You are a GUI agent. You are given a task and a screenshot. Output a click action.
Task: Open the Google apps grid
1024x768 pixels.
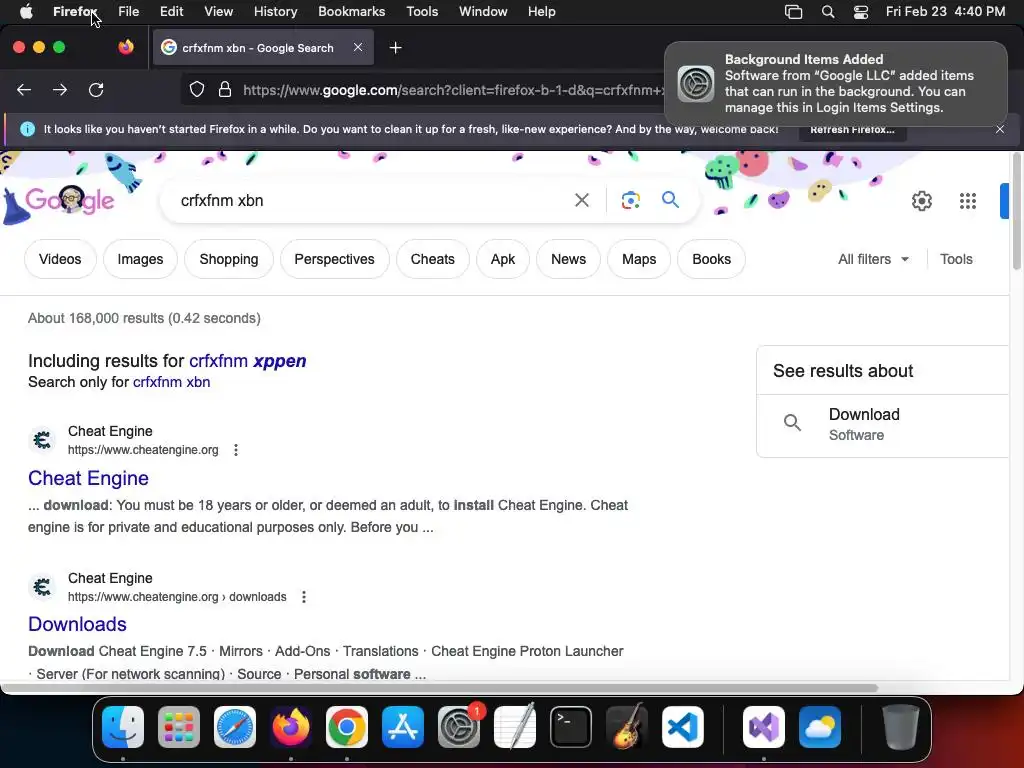(x=968, y=200)
